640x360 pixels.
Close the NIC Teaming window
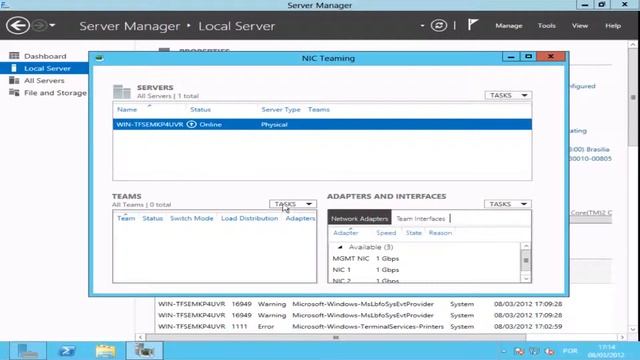(x=551, y=57)
